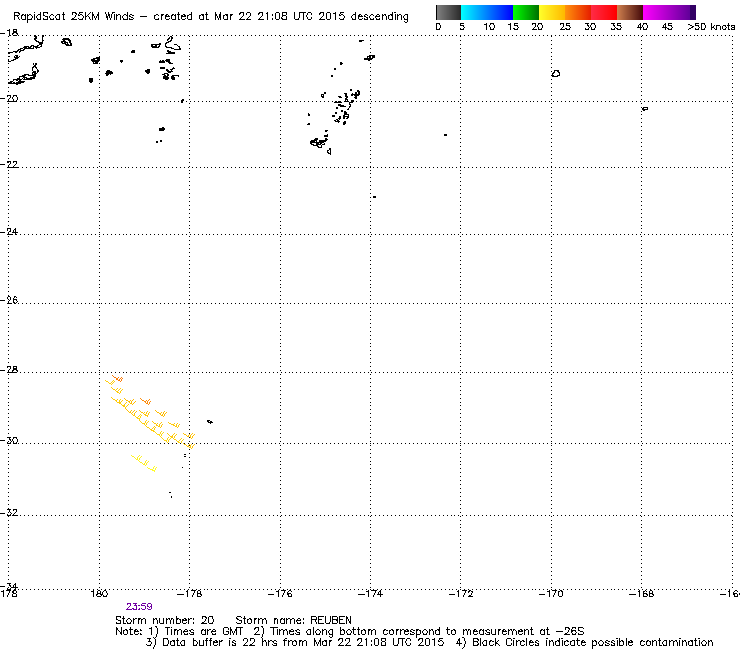Image resolution: width=740 pixels, height=650 pixels.
Task: Click the '-170' longitude axis label
Action: click(551, 593)
